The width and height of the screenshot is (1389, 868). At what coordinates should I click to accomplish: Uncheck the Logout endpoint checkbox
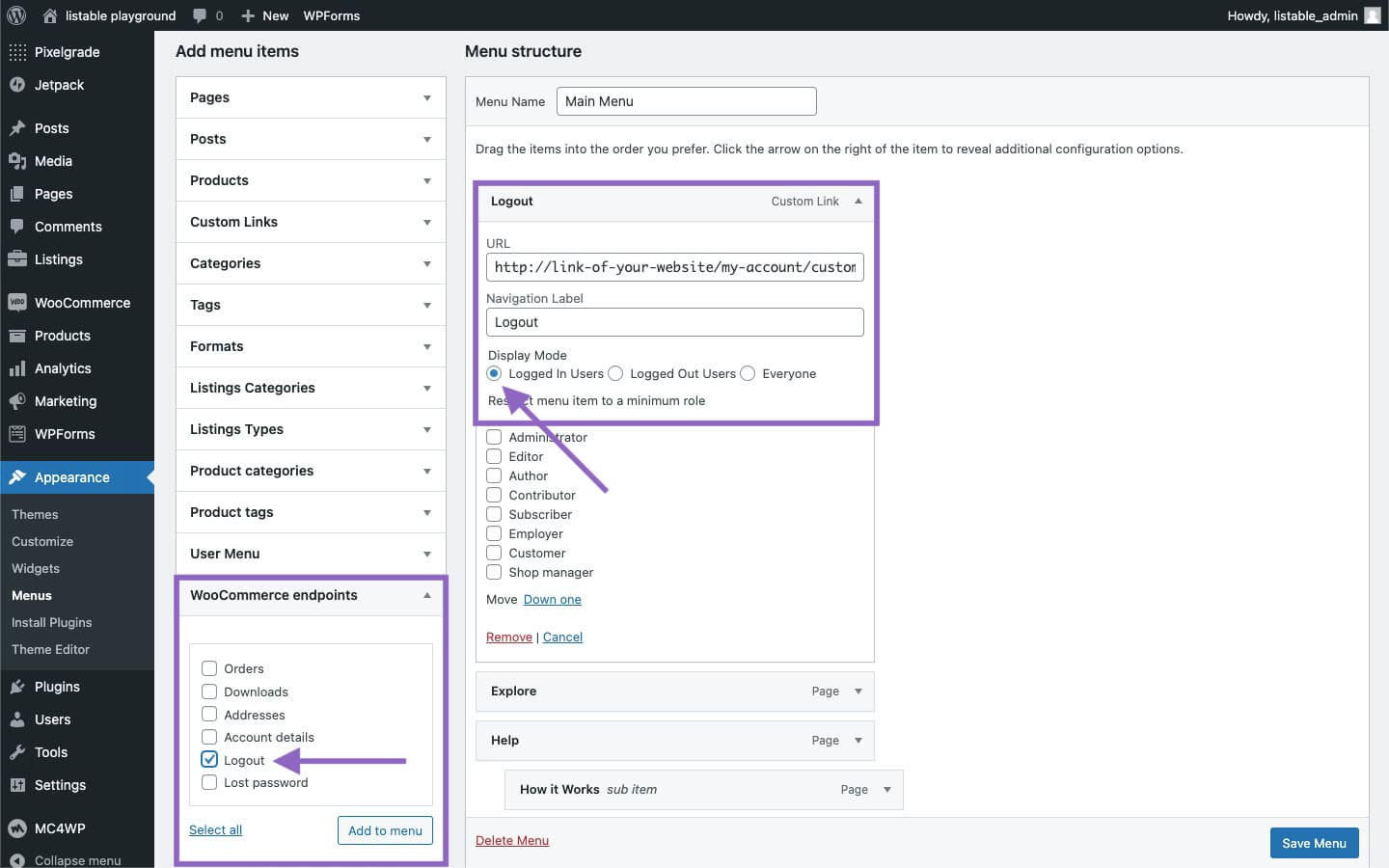pos(209,760)
